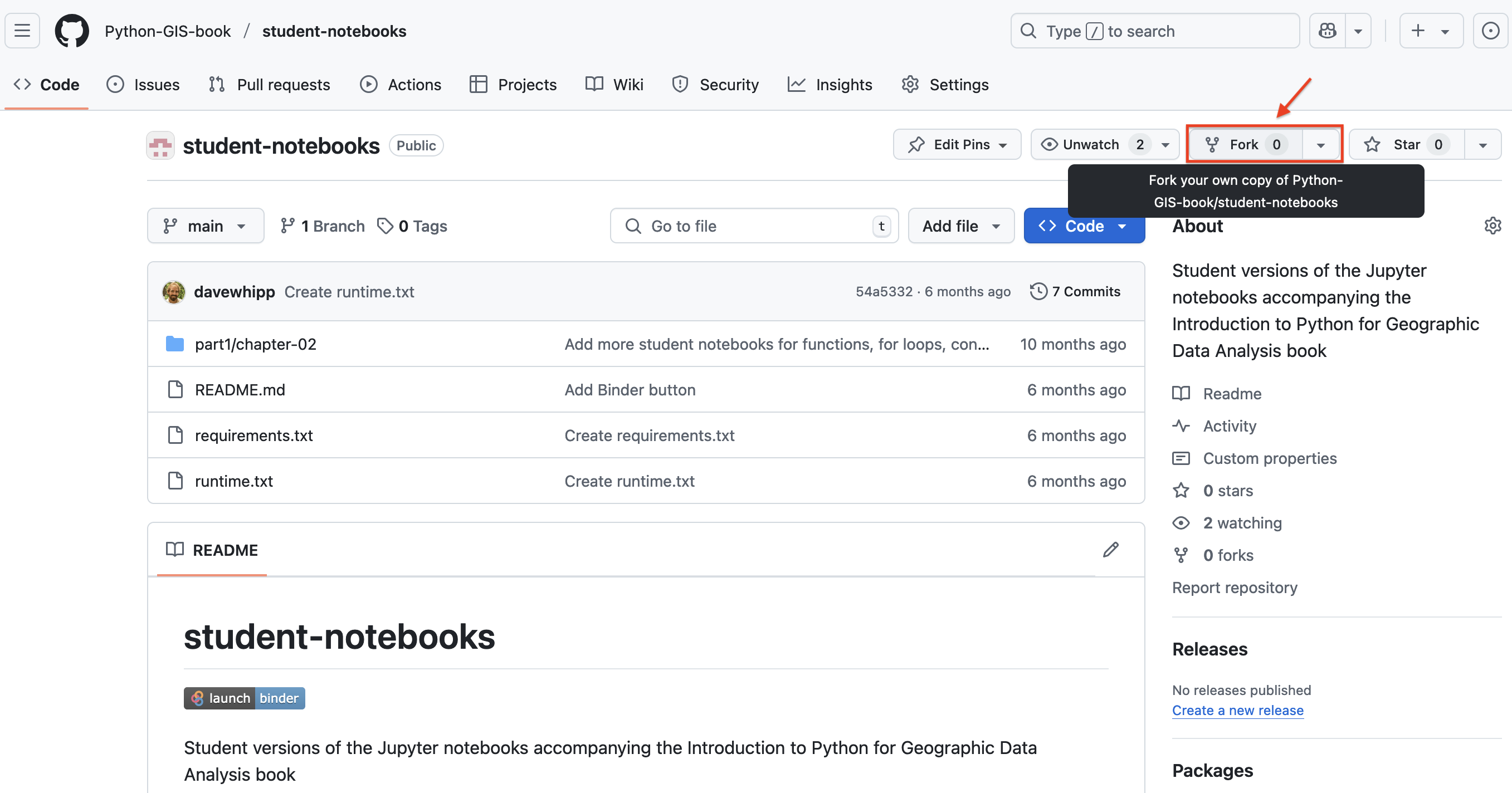
Task: Open the issues circle icon in header
Action: coord(1490,31)
